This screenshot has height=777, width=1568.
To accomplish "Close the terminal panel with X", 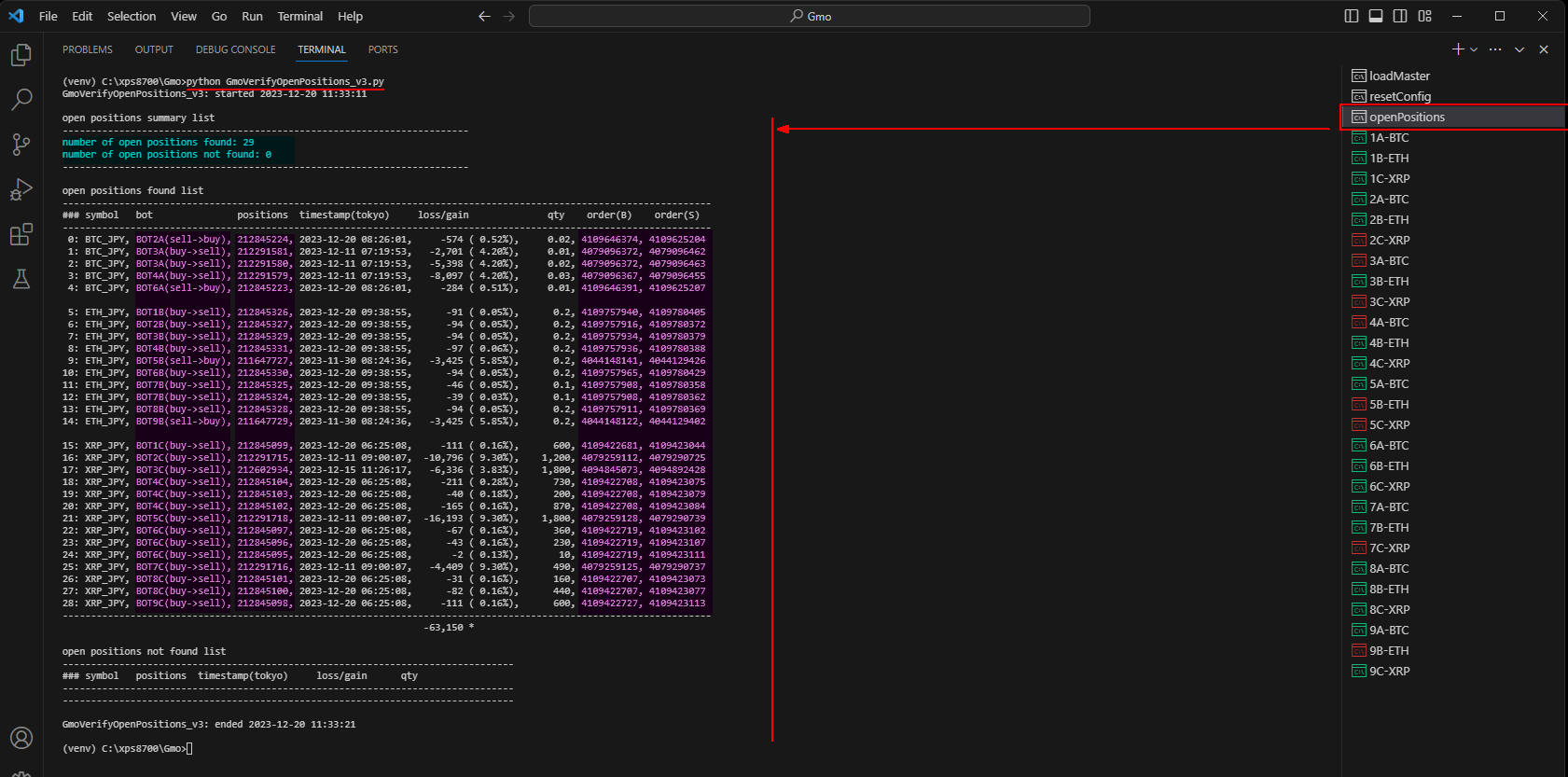I will [1544, 49].
